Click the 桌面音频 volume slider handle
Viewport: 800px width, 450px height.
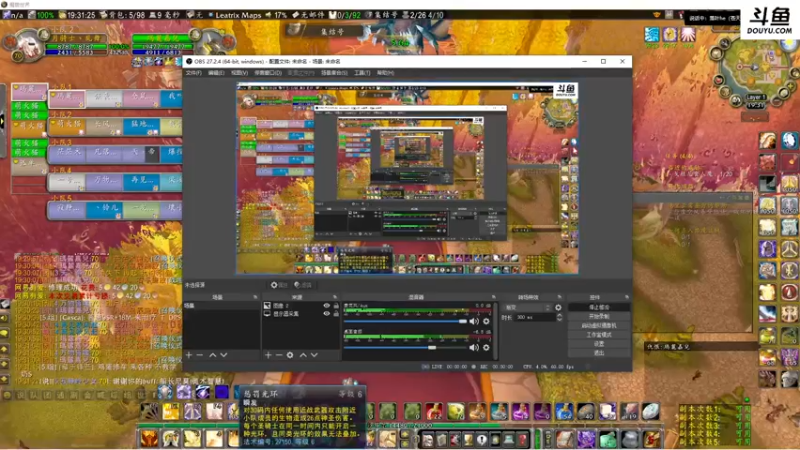(432, 347)
